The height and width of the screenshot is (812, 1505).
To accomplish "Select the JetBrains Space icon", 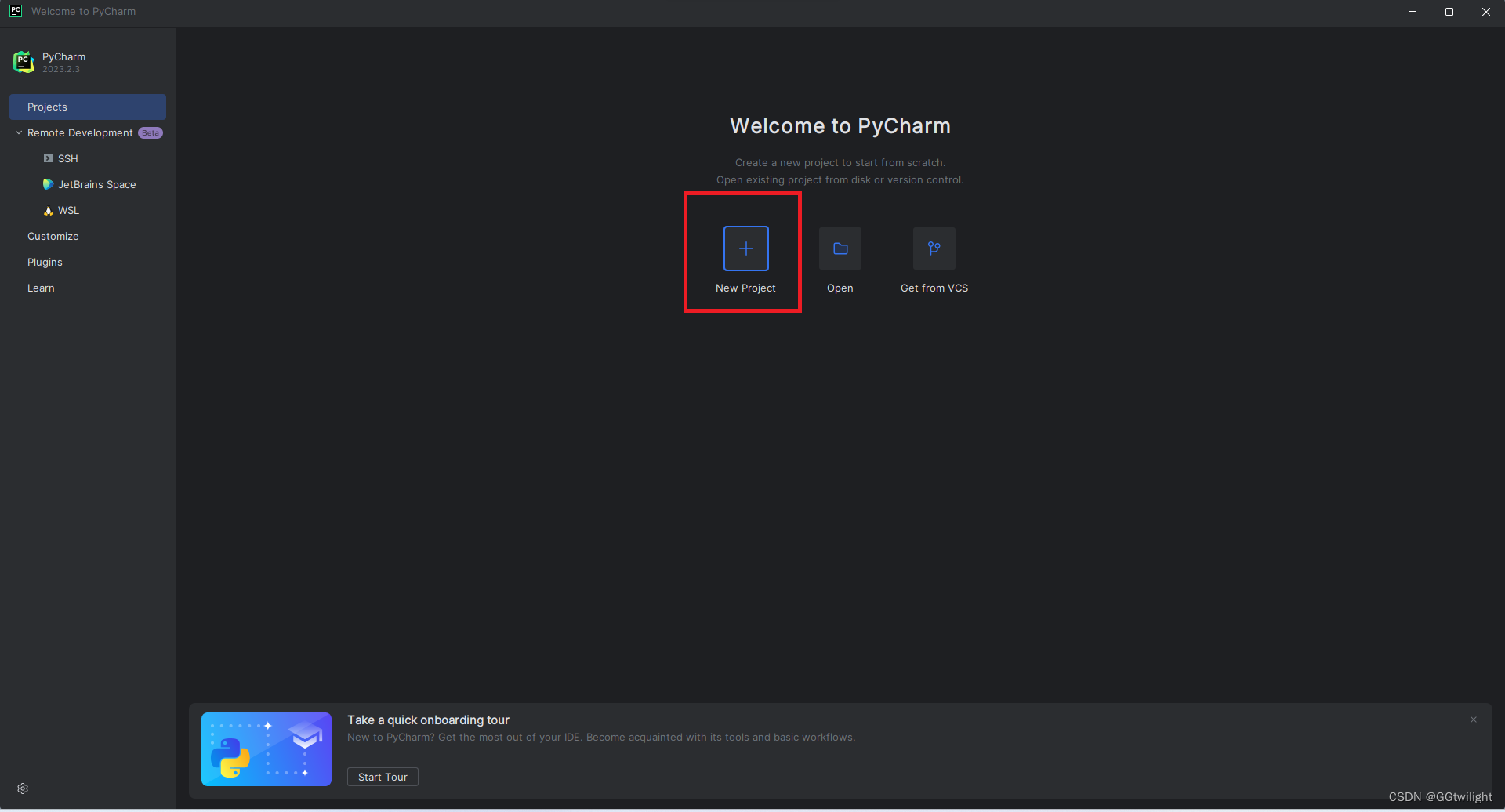I will click(x=49, y=184).
